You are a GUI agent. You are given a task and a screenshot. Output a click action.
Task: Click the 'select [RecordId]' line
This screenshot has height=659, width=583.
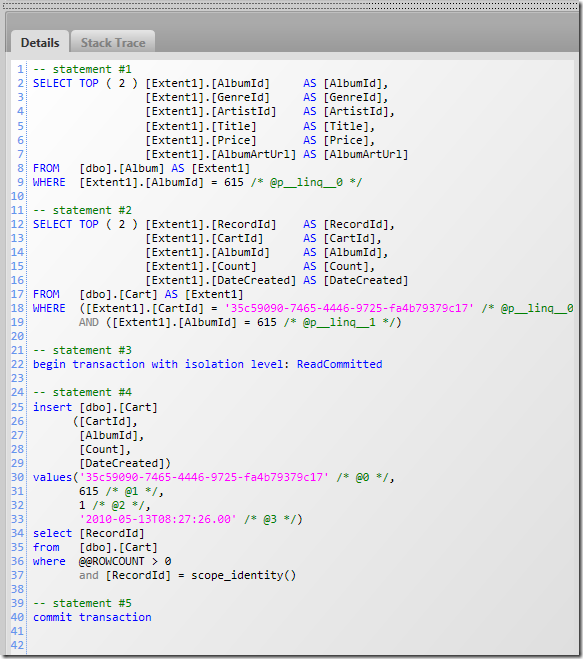point(89,533)
